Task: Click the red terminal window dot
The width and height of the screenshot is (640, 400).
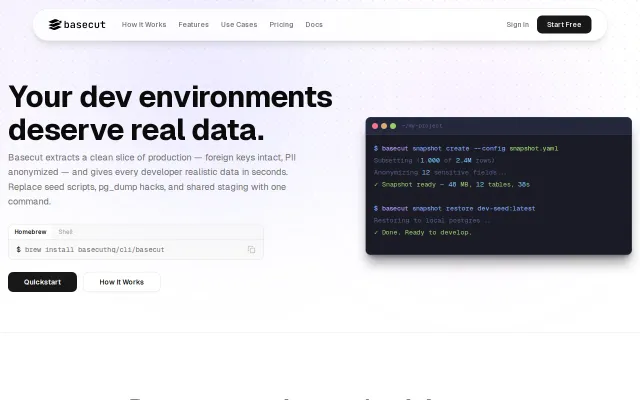Action: (x=375, y=126)
